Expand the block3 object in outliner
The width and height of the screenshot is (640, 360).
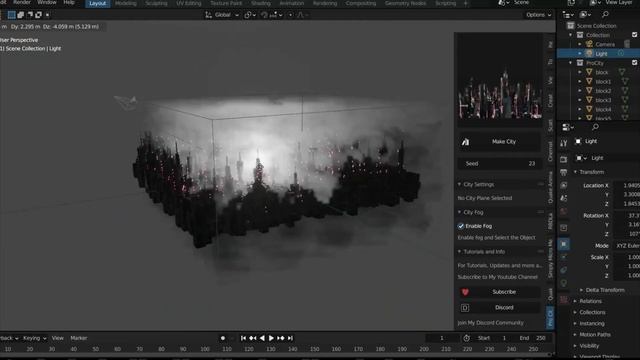(580, 100)
